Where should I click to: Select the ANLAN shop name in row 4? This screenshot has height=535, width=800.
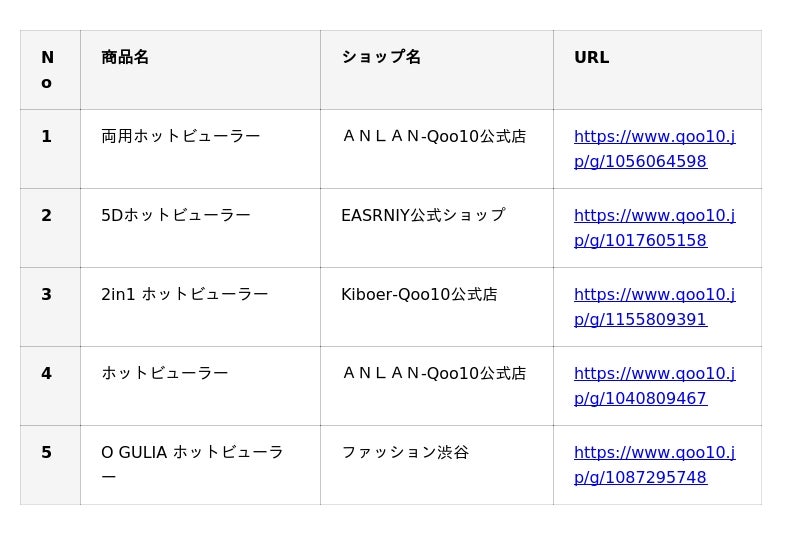pos(434,373)
